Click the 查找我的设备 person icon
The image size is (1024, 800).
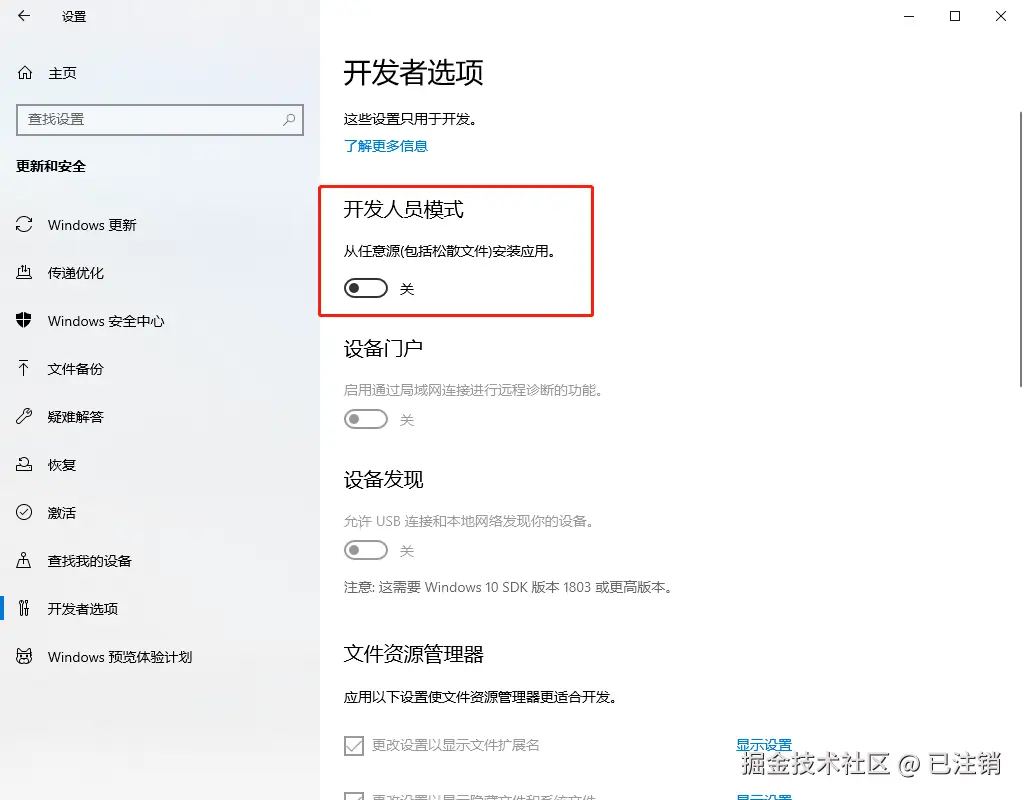point(24,560)
